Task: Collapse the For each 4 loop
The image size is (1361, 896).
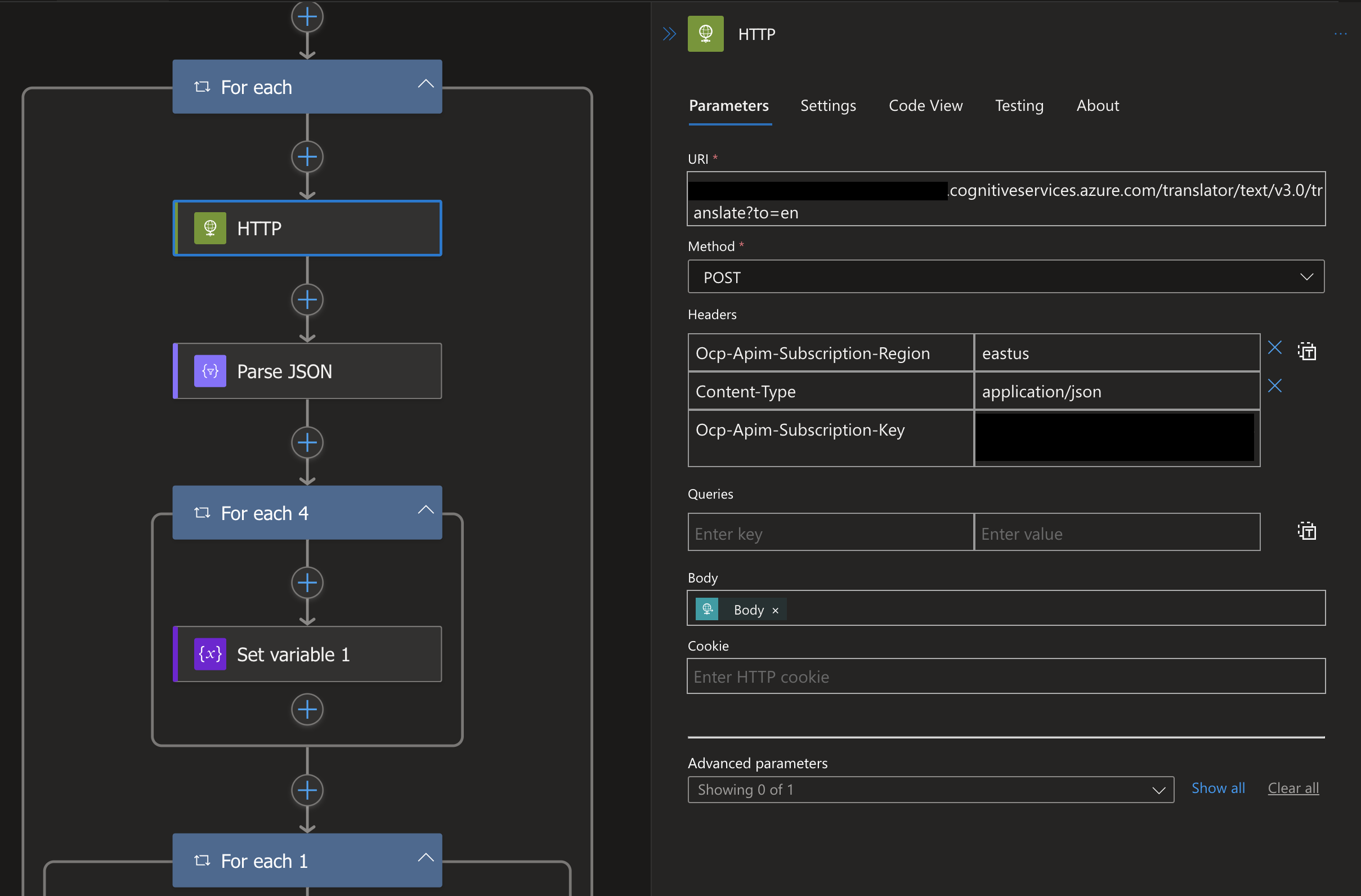Action: [x=426, y=510]
